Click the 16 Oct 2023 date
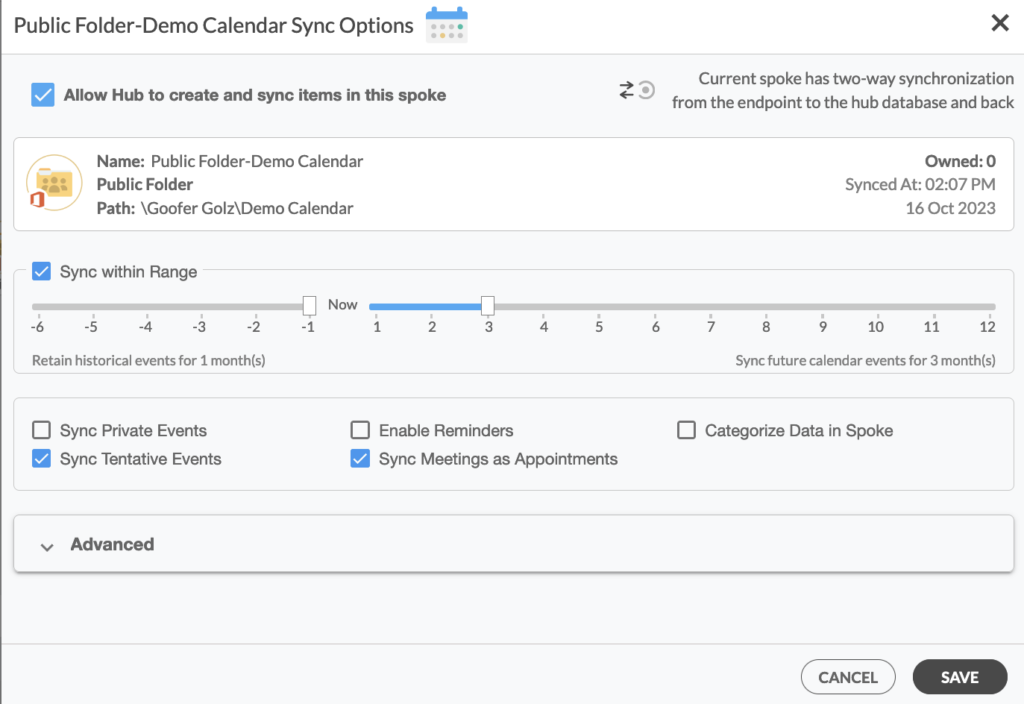The width and height of the screenshot is (1024, 704). click(950, 208)
